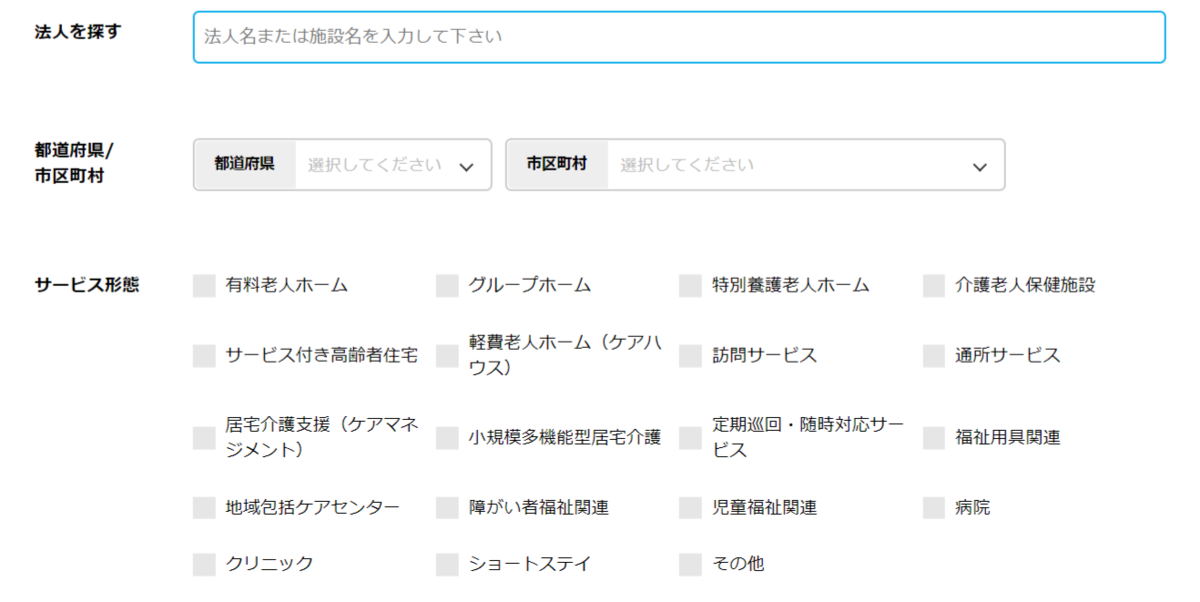Tick the 訪問サービス checkbox
The height and width of the screenshot is (602, 1200).
pos(690,356)
